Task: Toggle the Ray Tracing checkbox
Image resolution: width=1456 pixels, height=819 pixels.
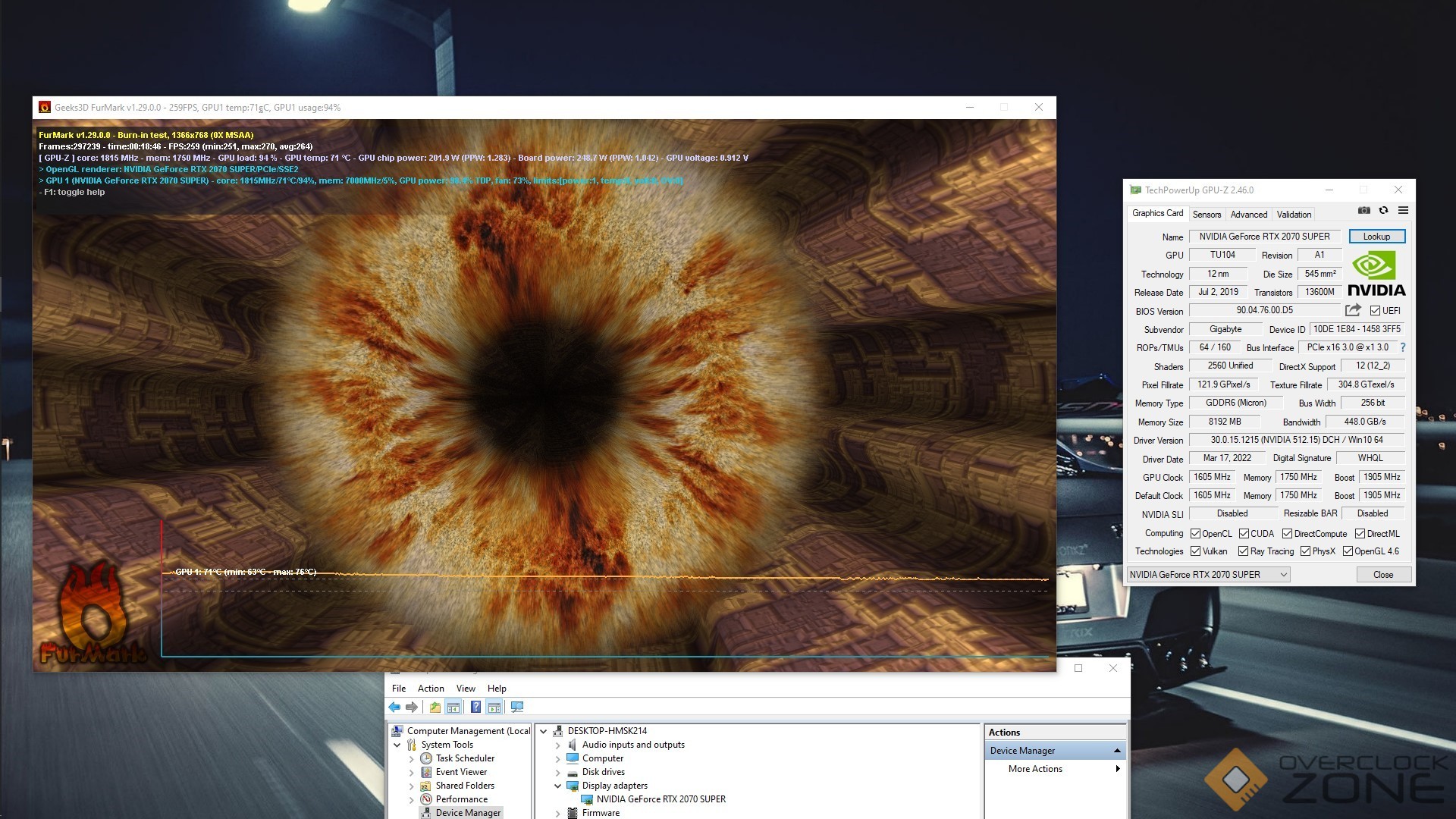Action: tap(1243, 551)
